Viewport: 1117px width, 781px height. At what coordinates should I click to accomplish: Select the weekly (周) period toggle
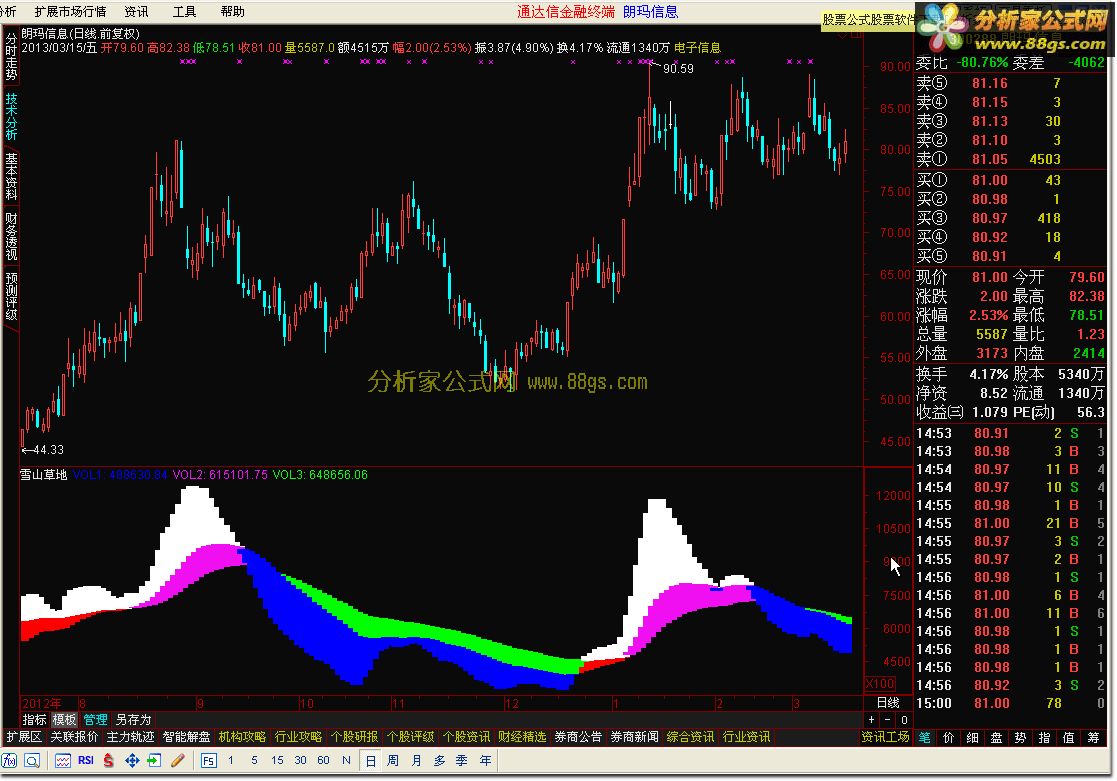click(x=393, y=760)
